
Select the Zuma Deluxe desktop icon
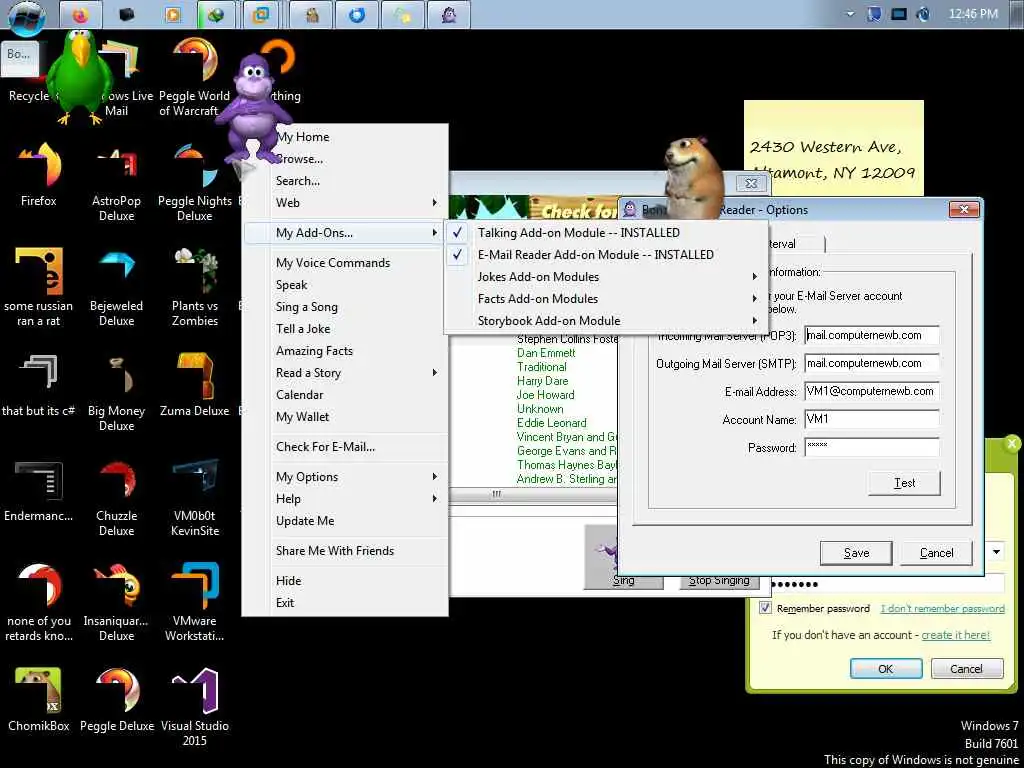pos(195,385)
